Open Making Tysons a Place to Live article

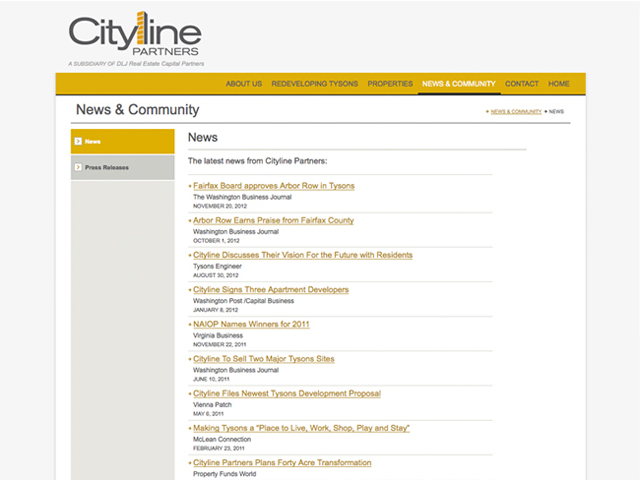[x=301, y=428]
